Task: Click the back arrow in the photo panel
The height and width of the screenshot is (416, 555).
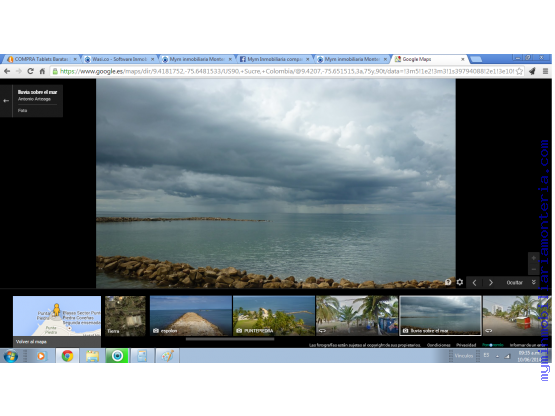Action: click(6, 101)
